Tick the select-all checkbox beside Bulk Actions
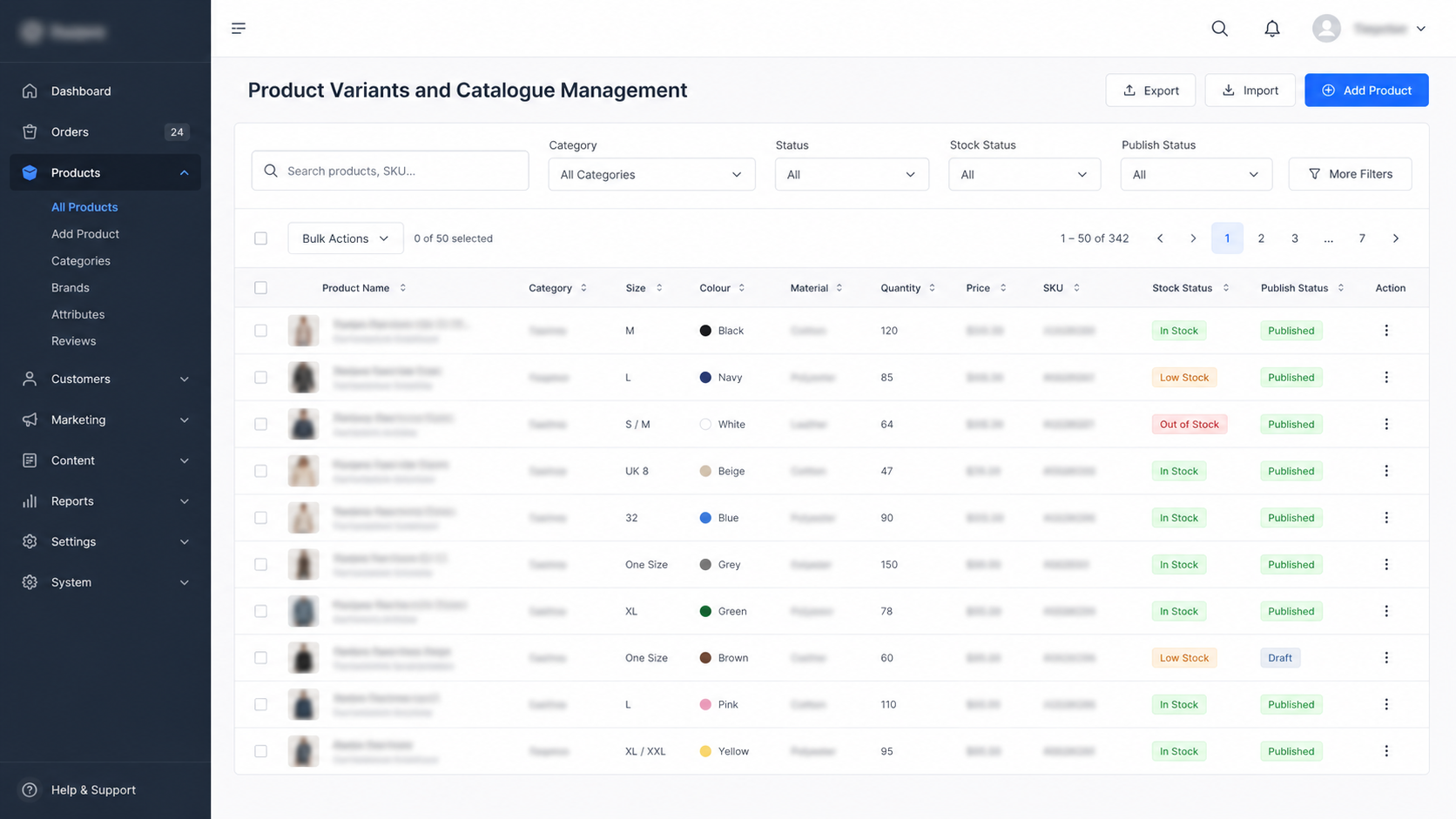The image size is (1456, 819). (260, 238)
